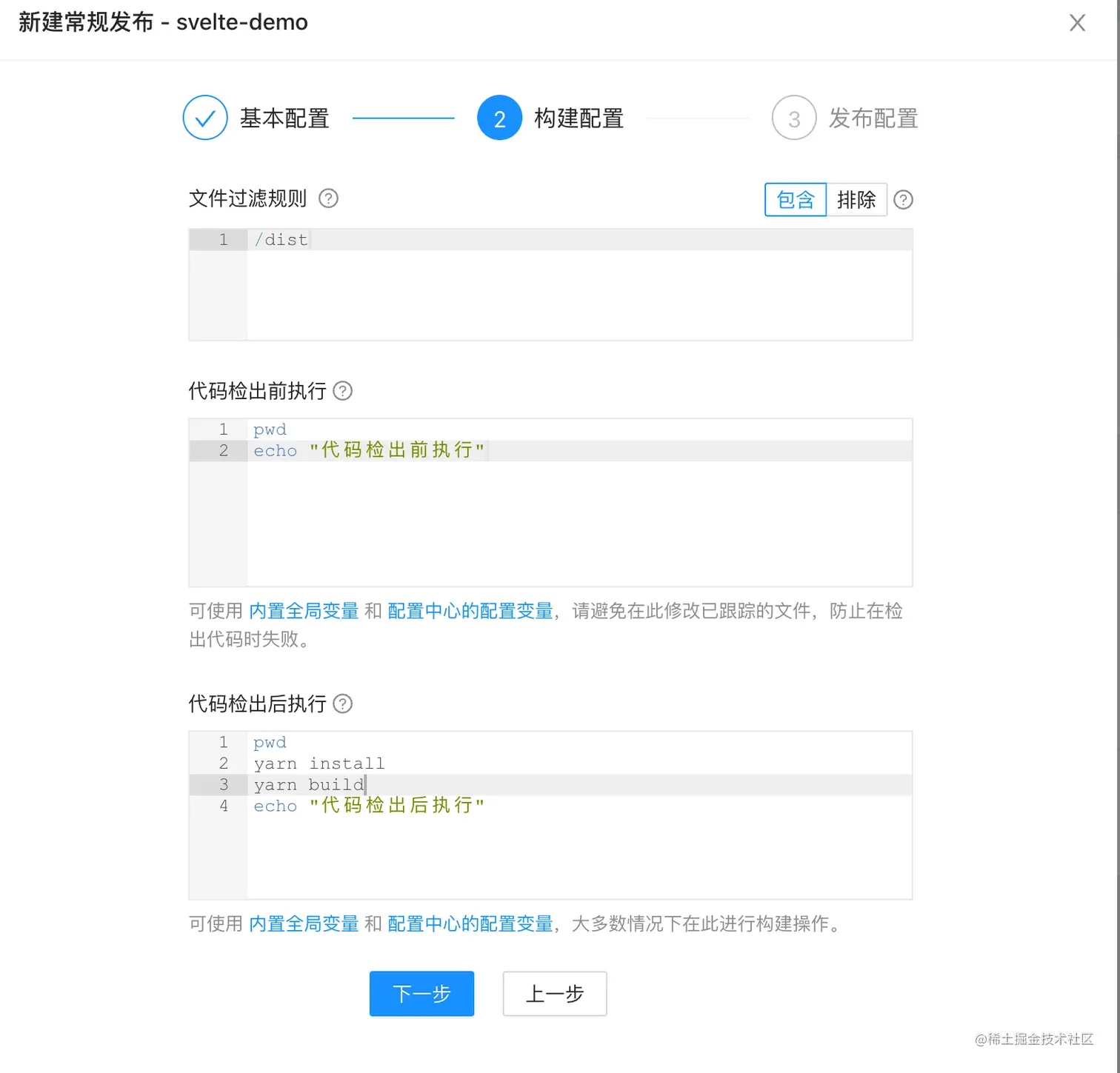Click help icon beside 文件过滤规则
The image size is (1120, 1073).
click(328, 198)
